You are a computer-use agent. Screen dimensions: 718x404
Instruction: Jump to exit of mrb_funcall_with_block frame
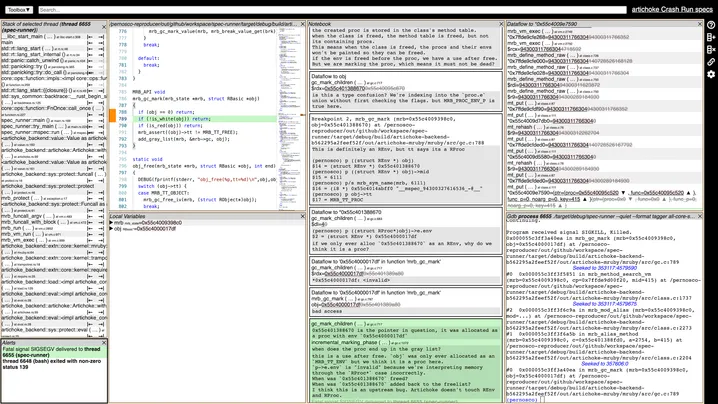[x=101, y=222]
